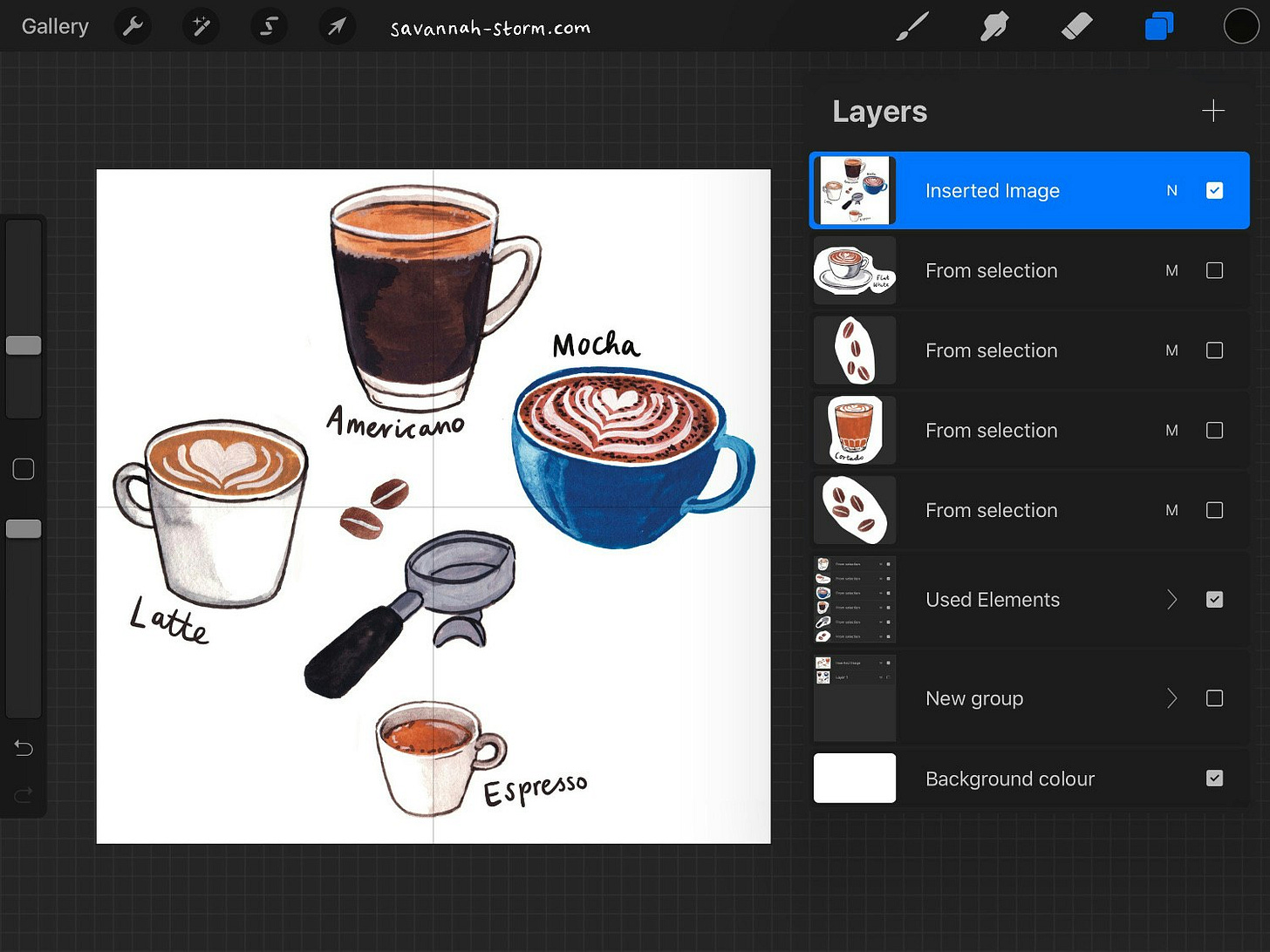Open the Actions wrench menu
The image size is (1270, 952).
(133, 26)
